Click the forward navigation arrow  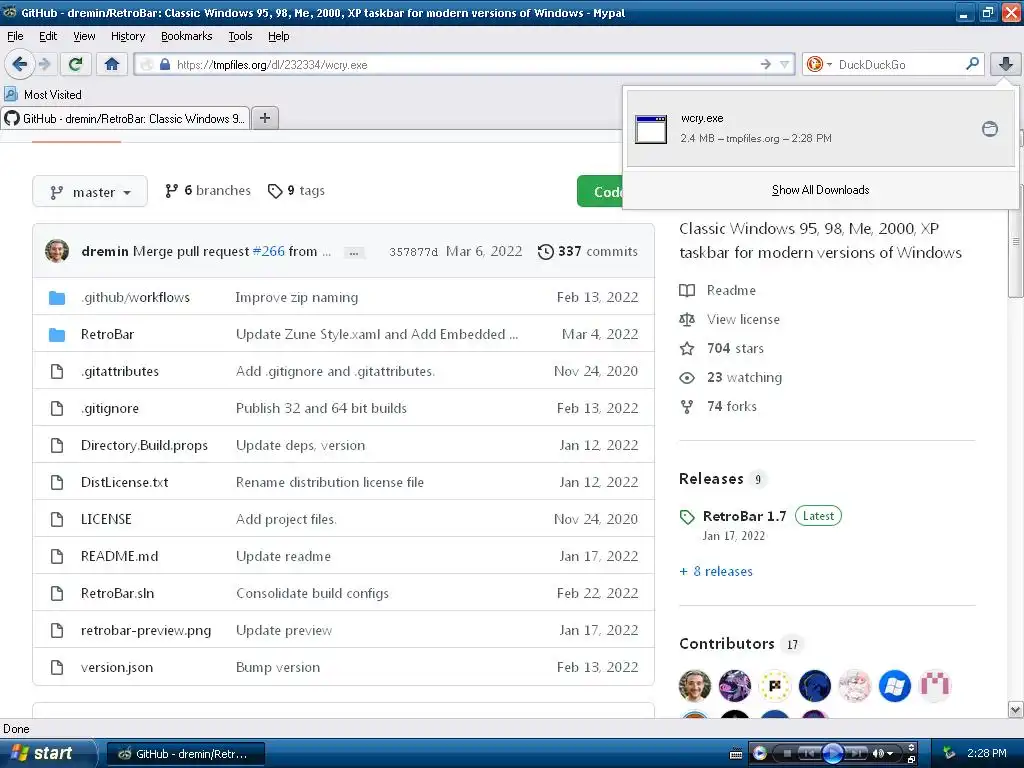pyautogui.click(x=44, y=64)
